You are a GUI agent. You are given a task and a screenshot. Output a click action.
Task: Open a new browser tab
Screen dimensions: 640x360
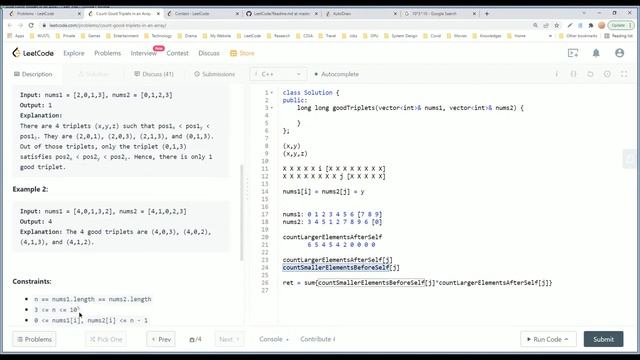(x=487, y=13)
